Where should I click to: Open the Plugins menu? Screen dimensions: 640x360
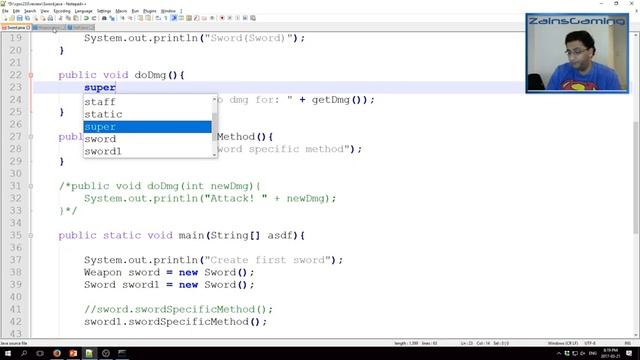coord(150,11)
